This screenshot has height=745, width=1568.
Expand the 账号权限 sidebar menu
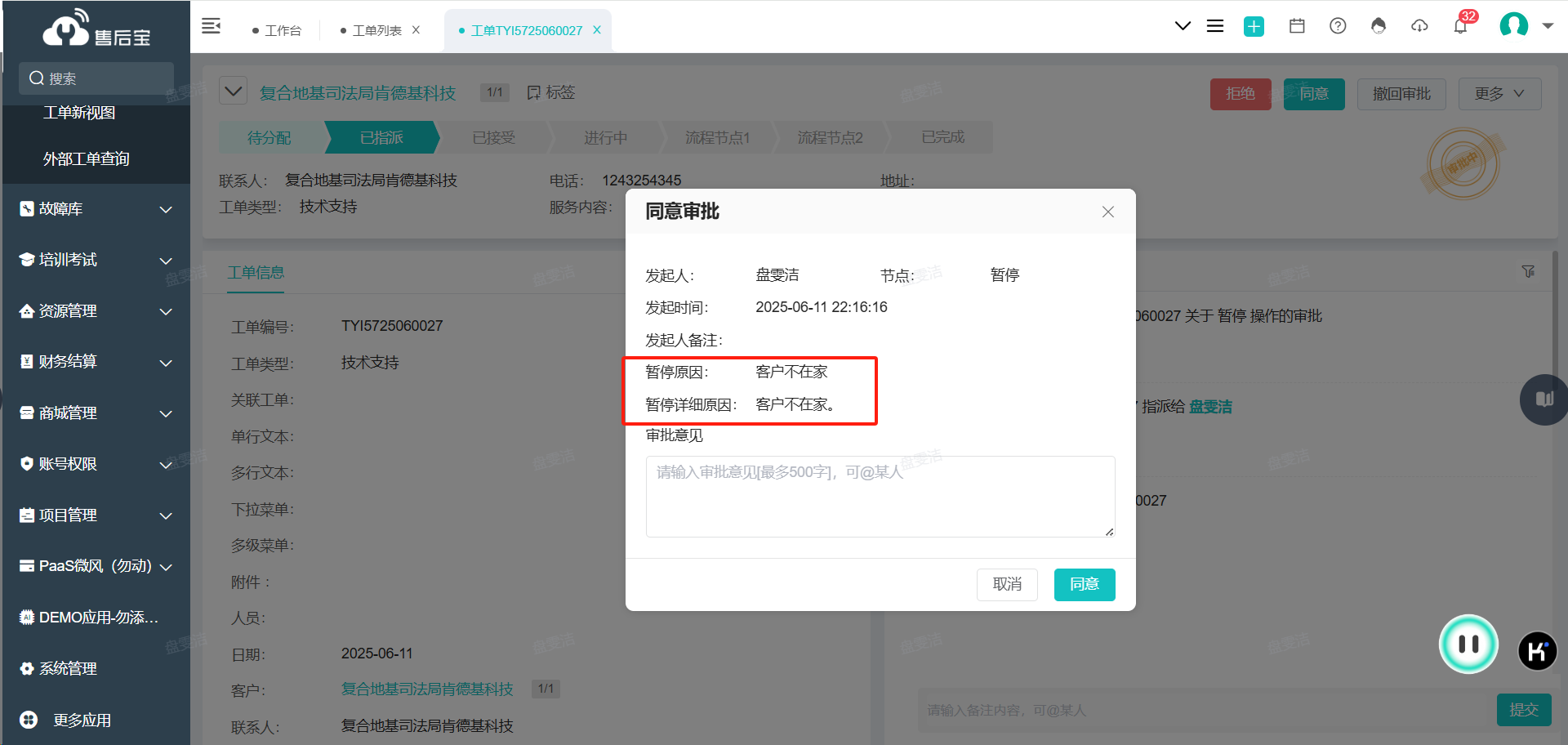(96, 464)
